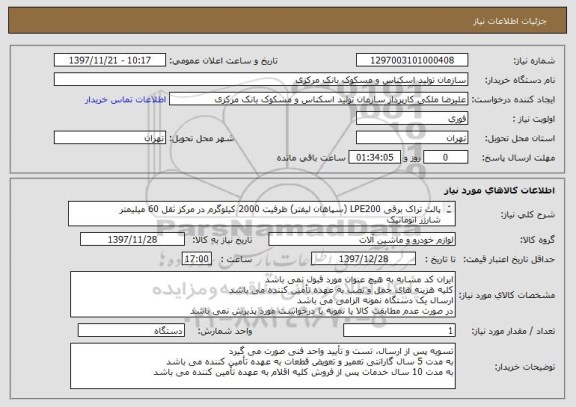Click the حداقل تاریخ اعتبار قیمت label
Viewport: 576px width, 407px height.
tap(509, 259)
